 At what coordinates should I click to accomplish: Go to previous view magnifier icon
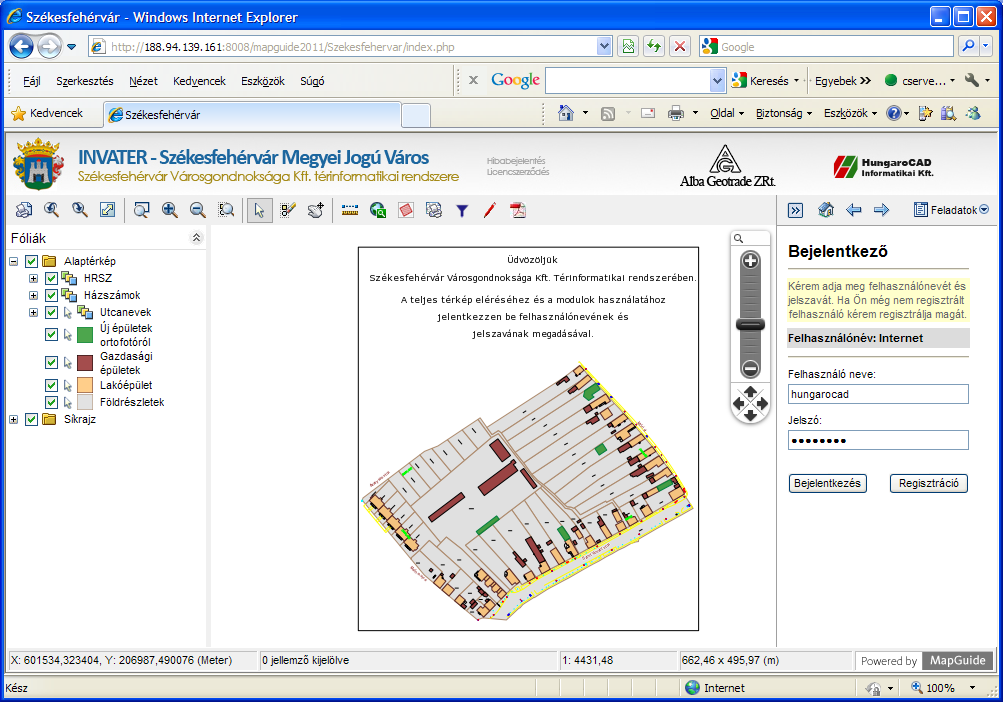pyautogui.click(x=52, y=210)
